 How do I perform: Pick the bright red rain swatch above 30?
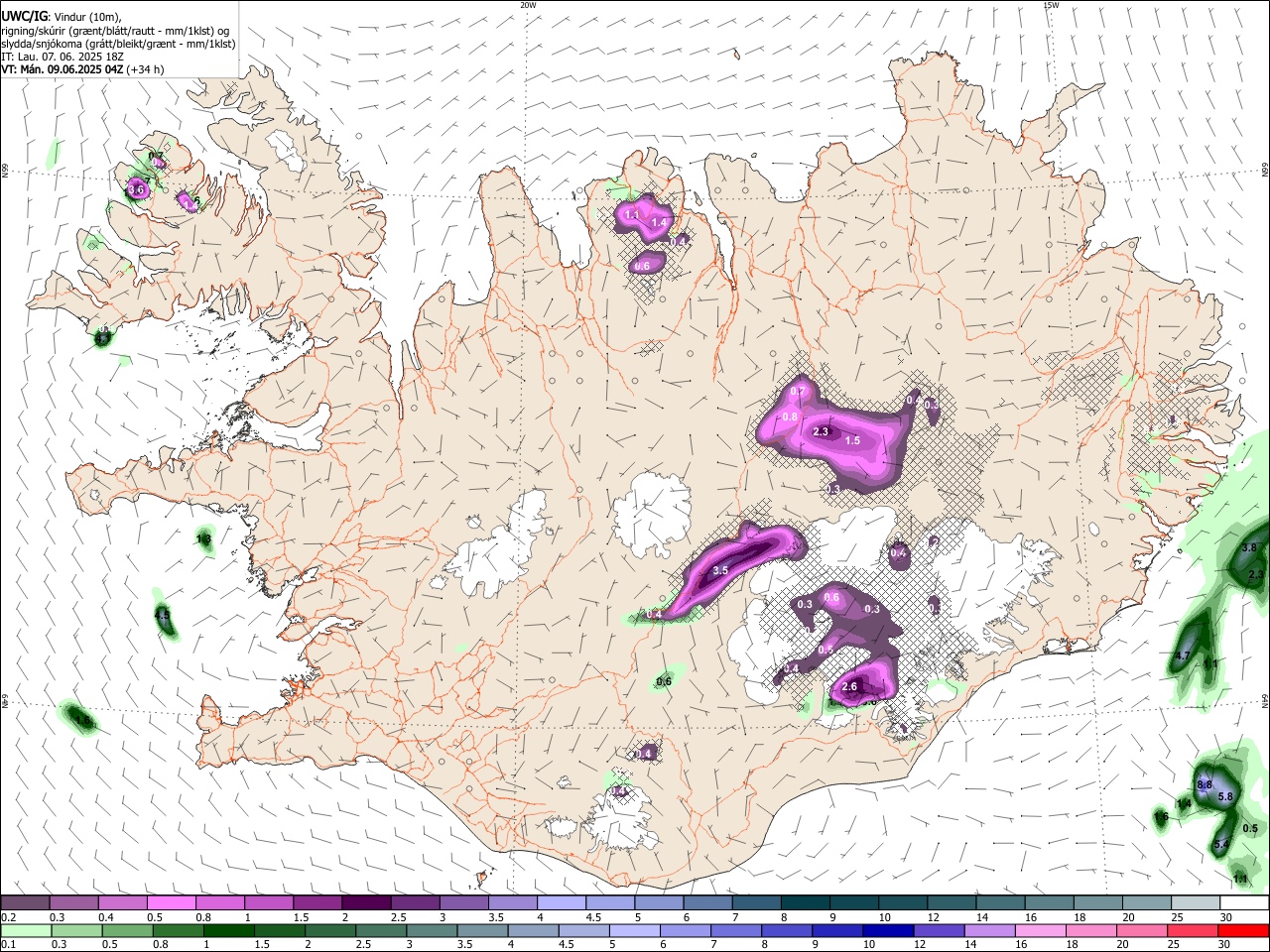coord(1243,930)
